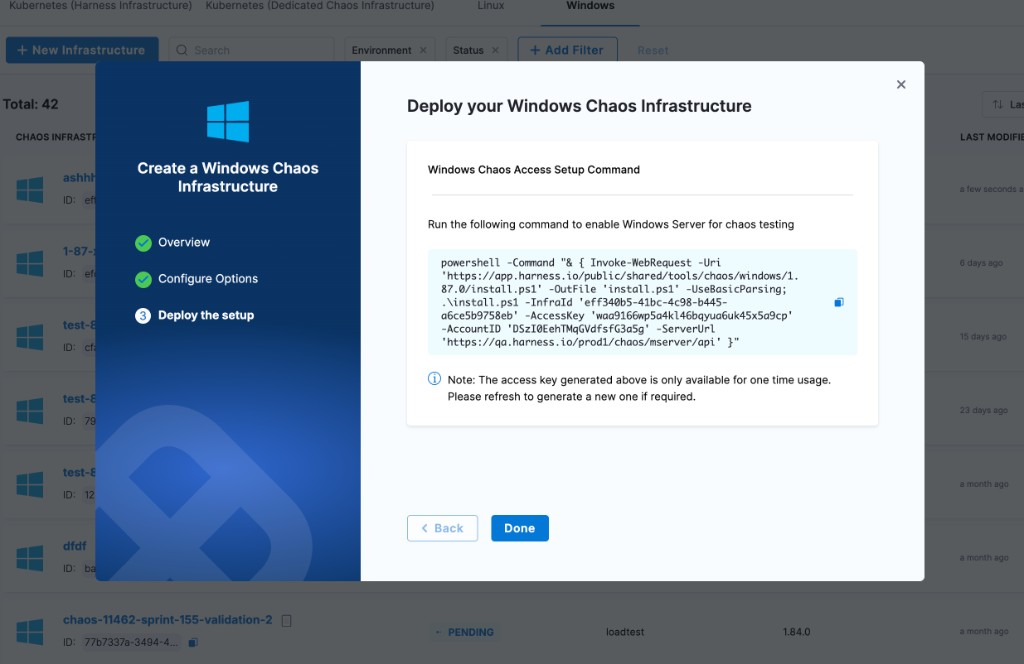Click the Windows icon of the 1-87- row
Viewport: 1024px width, 664px height.
click(29, 264)
